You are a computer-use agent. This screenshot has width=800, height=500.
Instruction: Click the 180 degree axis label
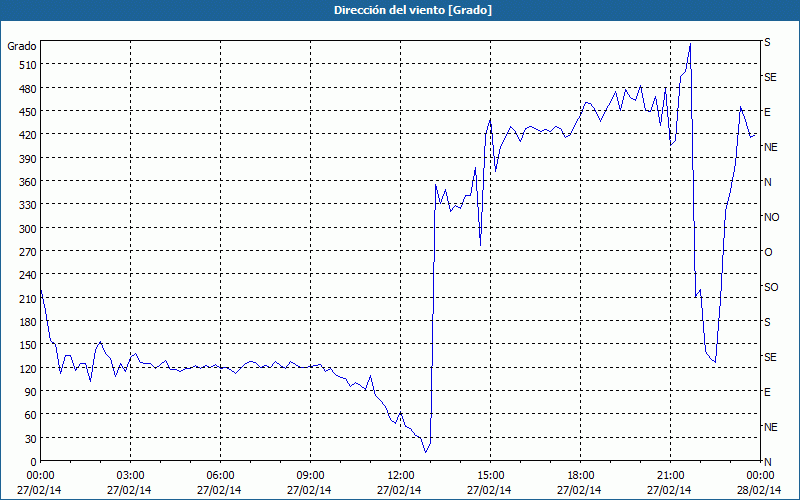coord(29,322)
